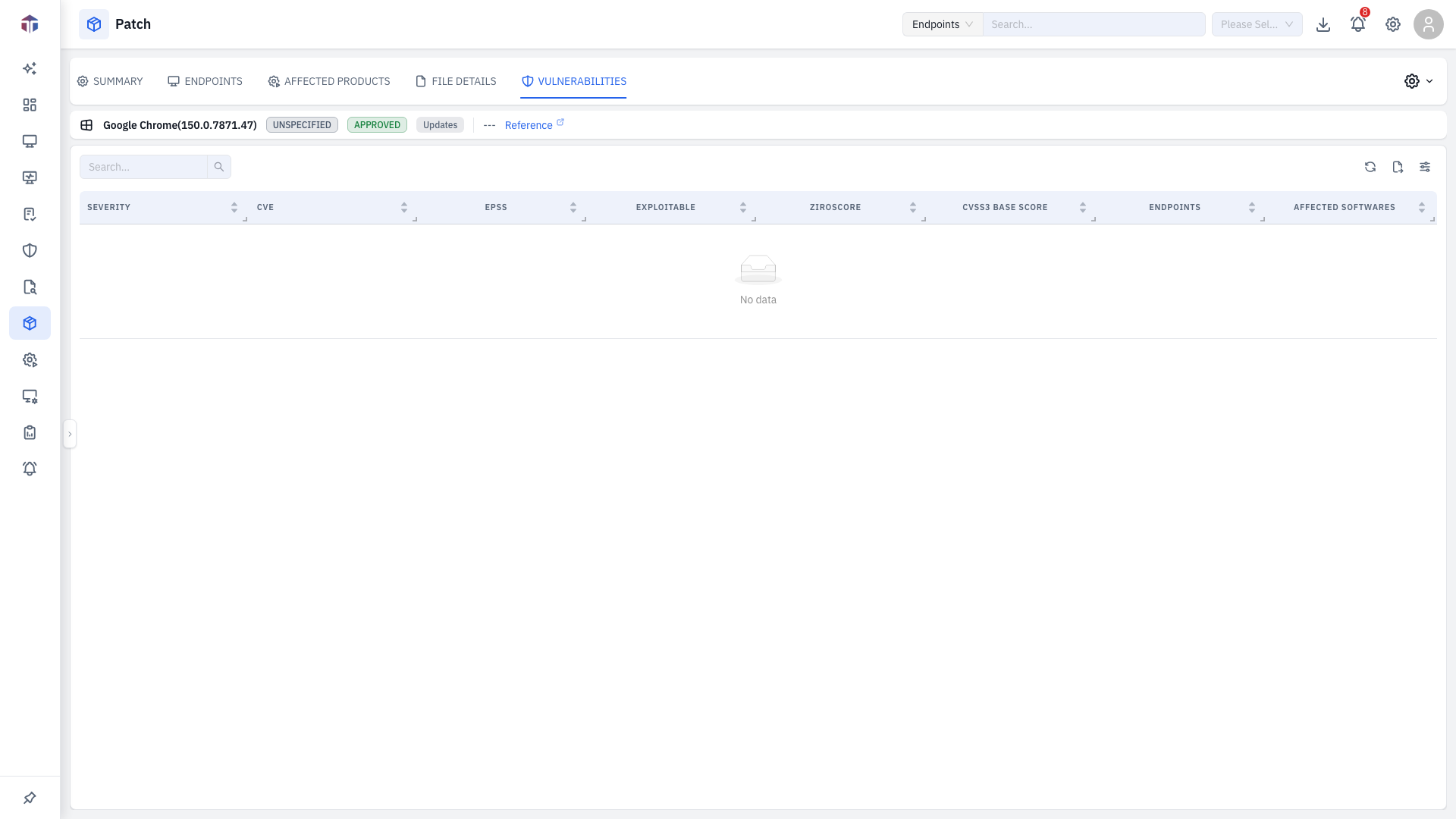Open the gear automation sidebar icon
1456x819 pixels.
pyautogui.click(x=30, y=359)
